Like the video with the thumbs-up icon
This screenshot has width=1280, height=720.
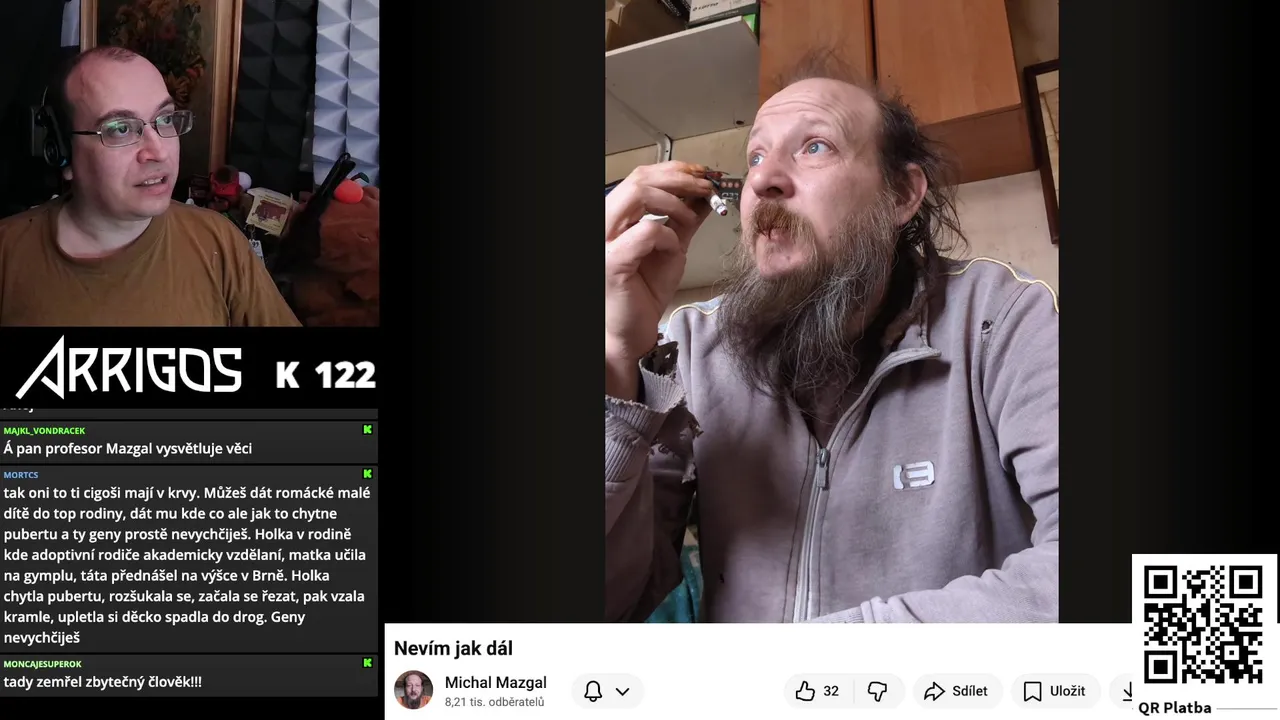point(805,691)
